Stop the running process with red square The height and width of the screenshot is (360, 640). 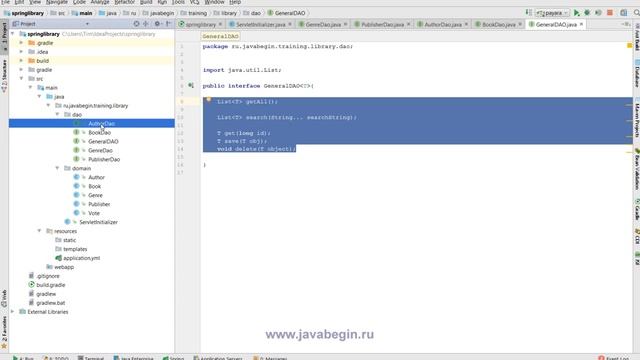[610, 13]
